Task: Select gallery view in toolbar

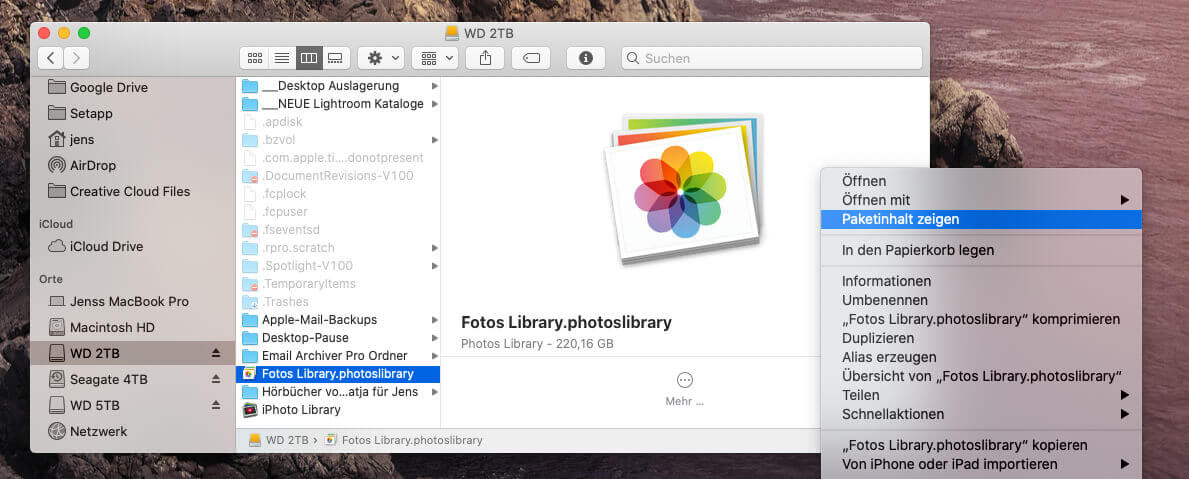Action: pyautogui.click(x=336, y=58)
